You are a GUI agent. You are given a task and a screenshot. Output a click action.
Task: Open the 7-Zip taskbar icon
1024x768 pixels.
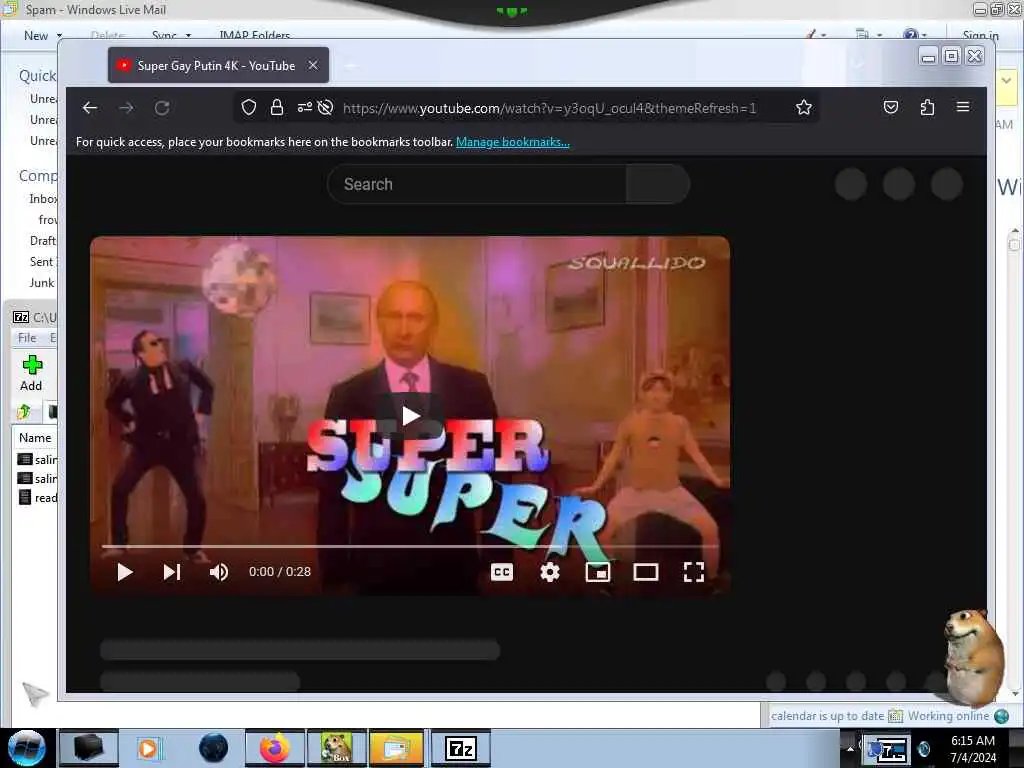click(x=461, y=748)
